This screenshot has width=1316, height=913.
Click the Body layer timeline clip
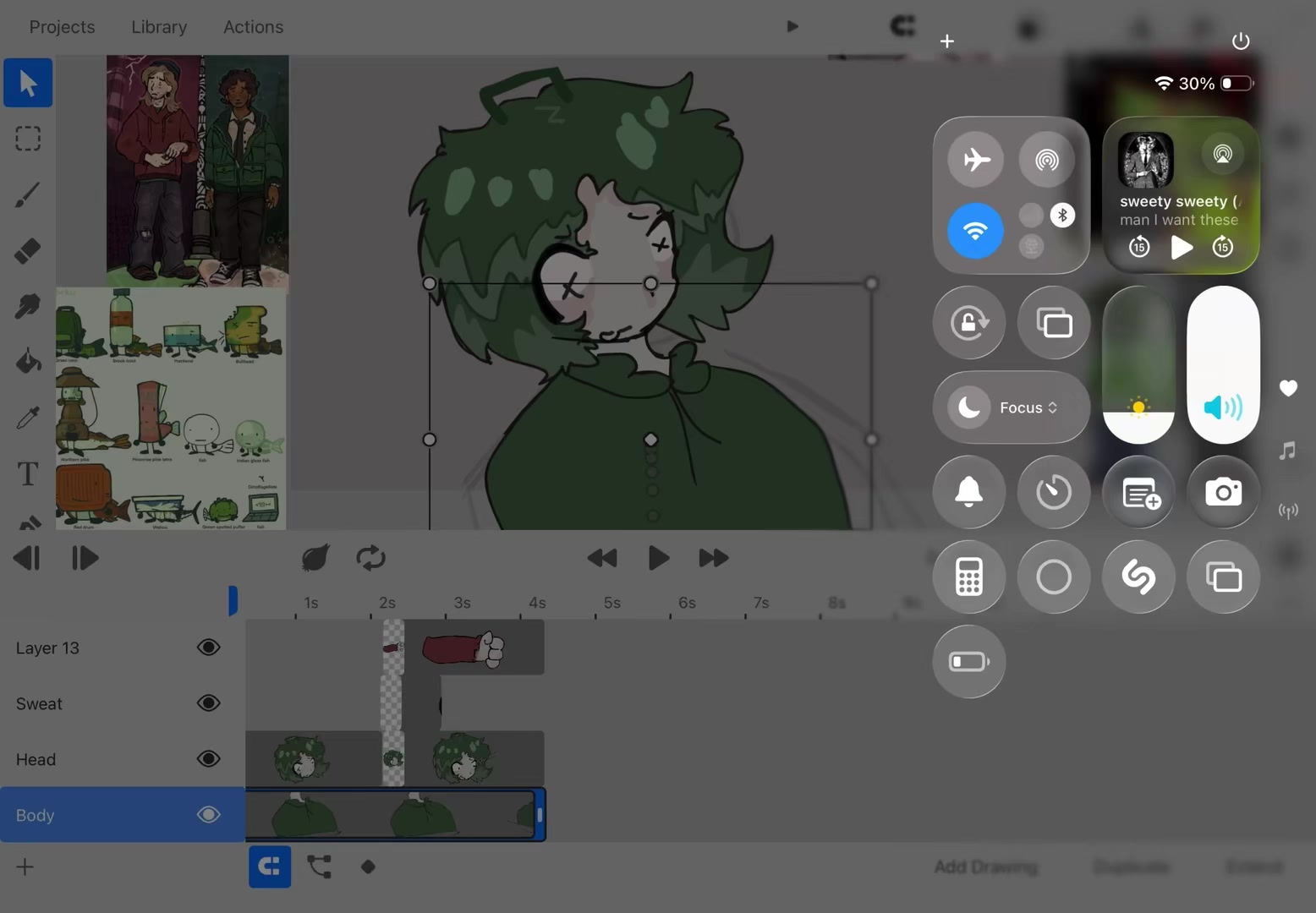coord(395,814)
